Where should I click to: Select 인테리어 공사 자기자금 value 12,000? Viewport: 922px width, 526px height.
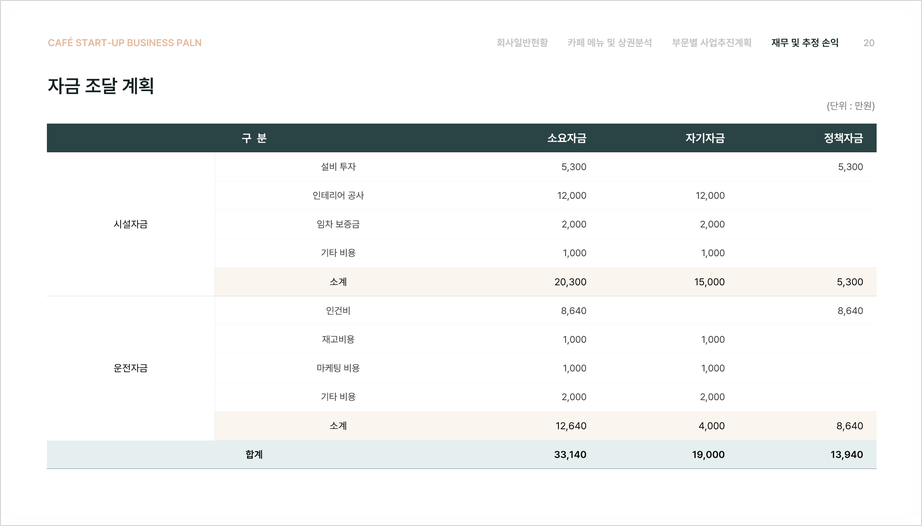[710, 196]
